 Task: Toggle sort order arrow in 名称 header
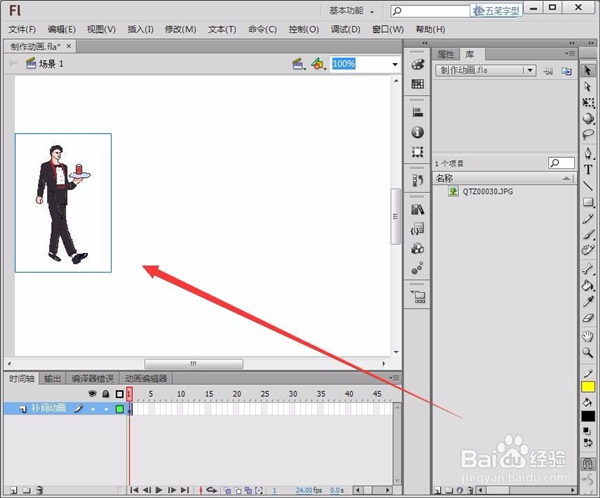(x=566, y=178)
